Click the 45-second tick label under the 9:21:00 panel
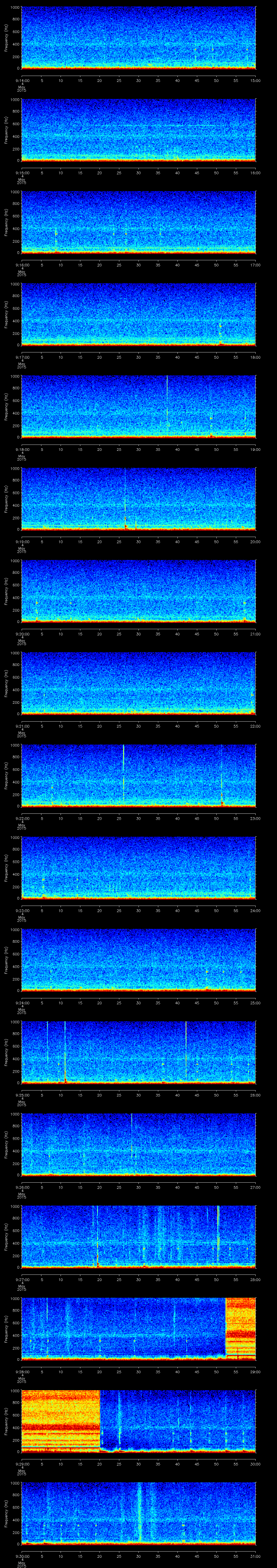This screenshot has height=1568, width=277. click(197, 726)
